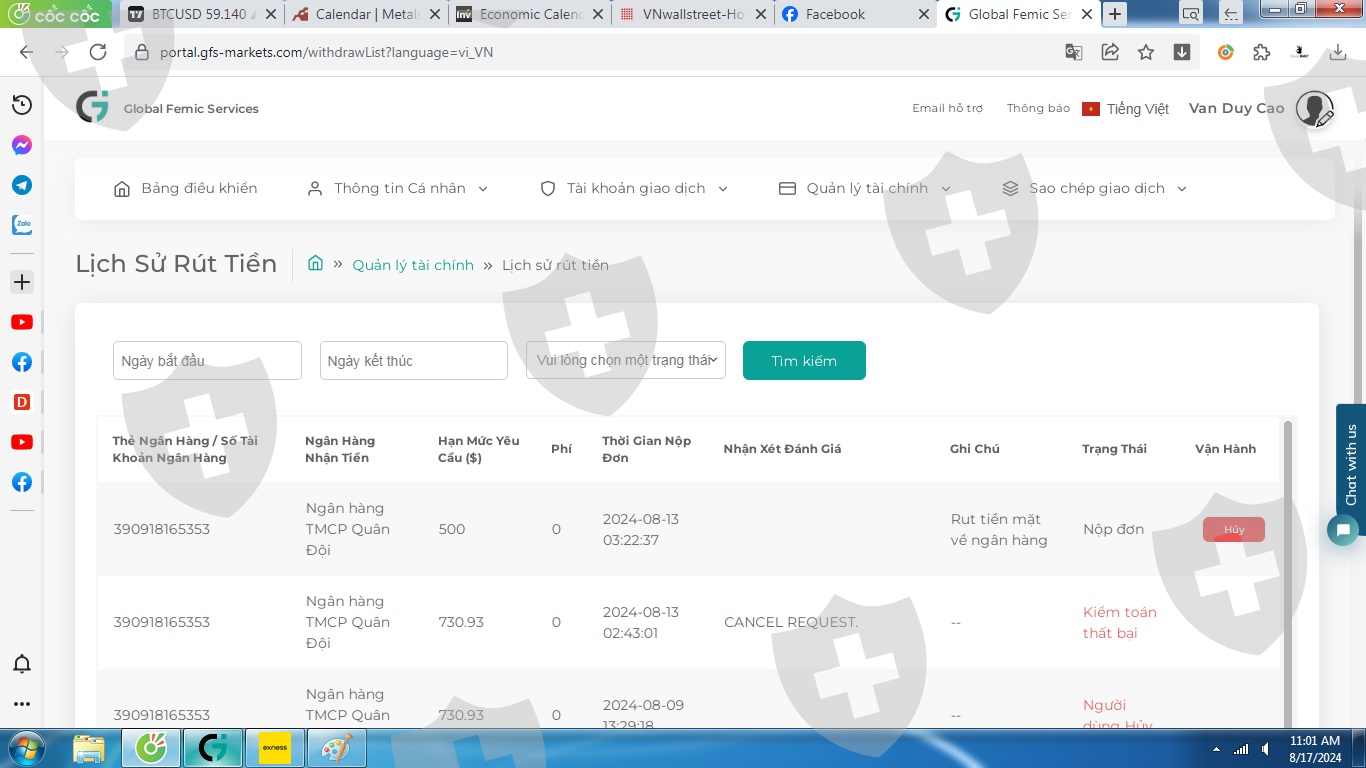Screen dimensions: 1366x768
Task: Click the Nộp đơn status cell
Action: (x=1113, y=529)
